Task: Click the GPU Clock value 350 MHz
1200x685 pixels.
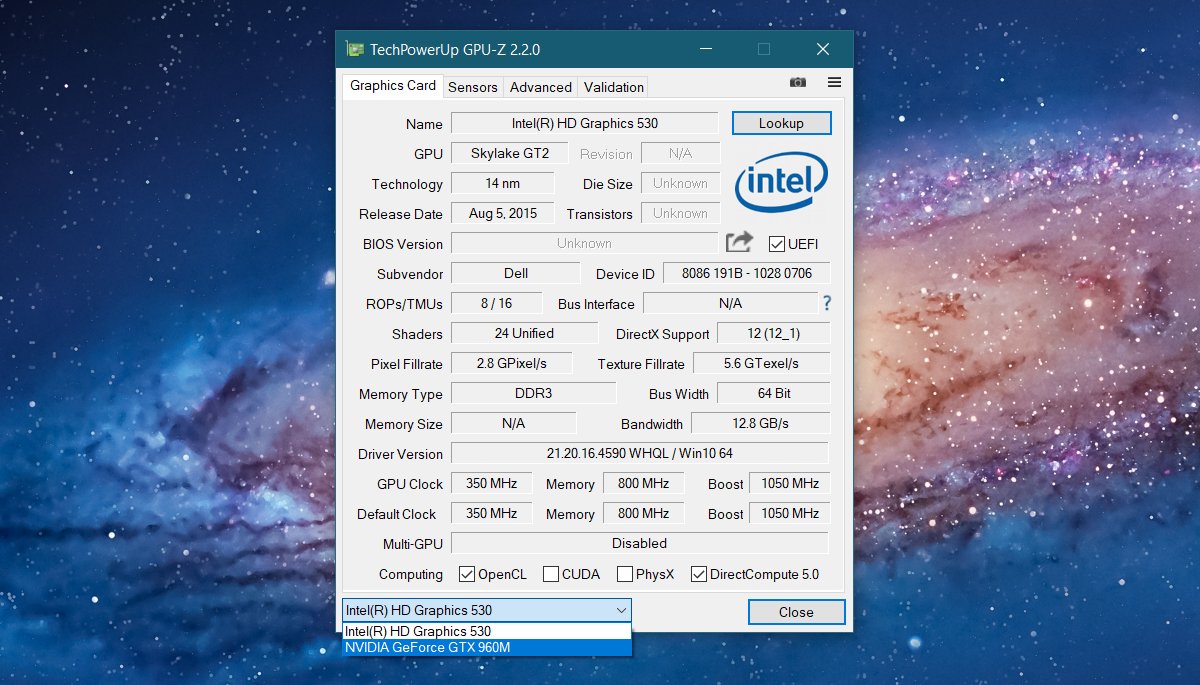Action: pyautogui.click(x=491, y=483)
